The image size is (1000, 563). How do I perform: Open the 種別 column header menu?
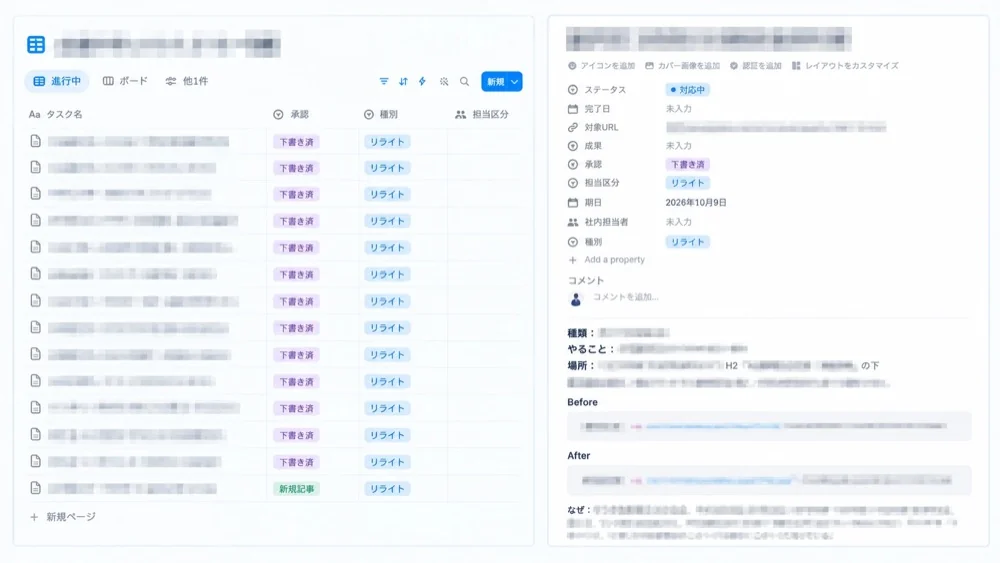381,115
